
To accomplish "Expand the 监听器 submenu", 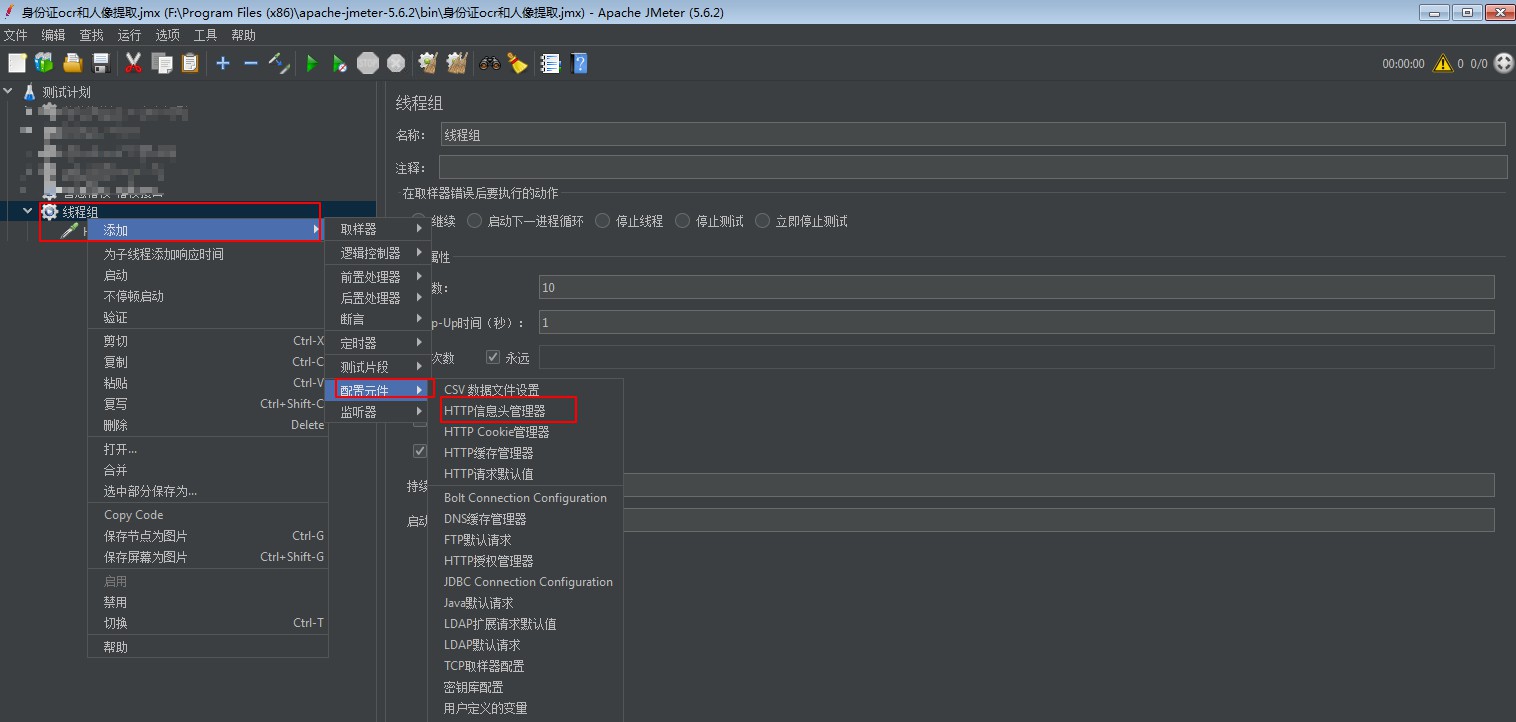I will tap(377, 412).
